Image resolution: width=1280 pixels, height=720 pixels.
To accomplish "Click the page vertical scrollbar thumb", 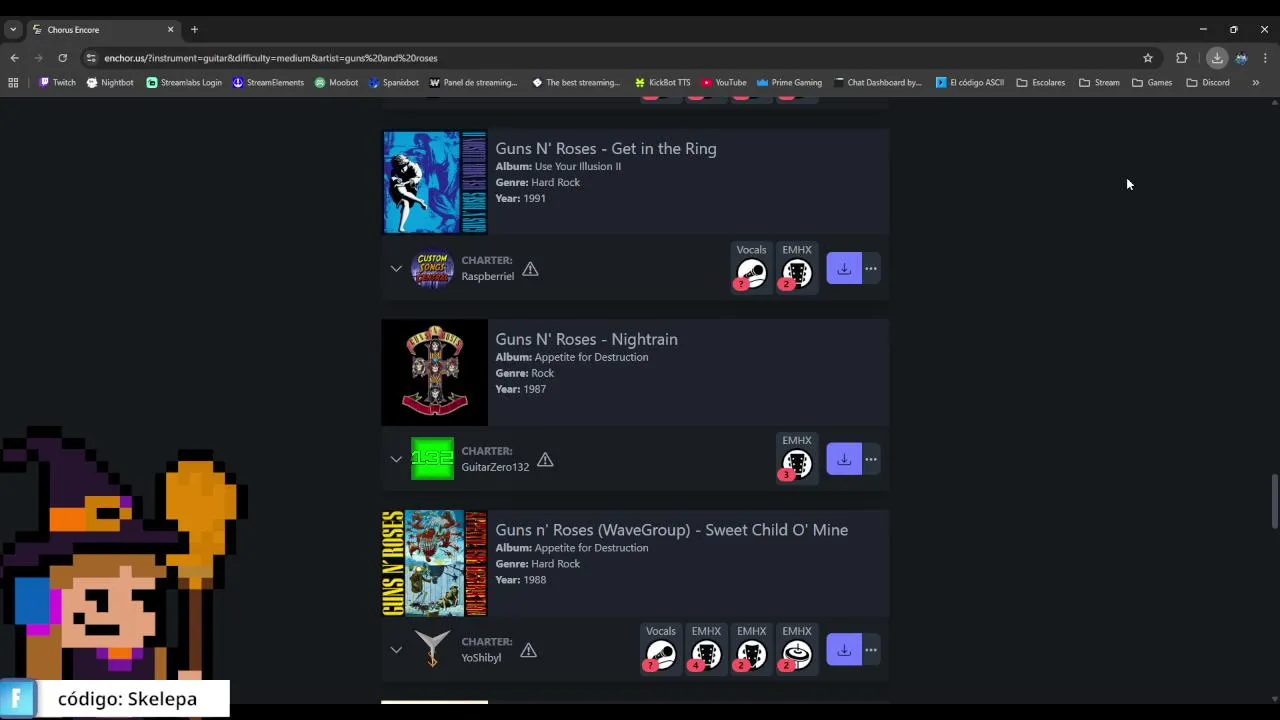I will pos(1274,502).
